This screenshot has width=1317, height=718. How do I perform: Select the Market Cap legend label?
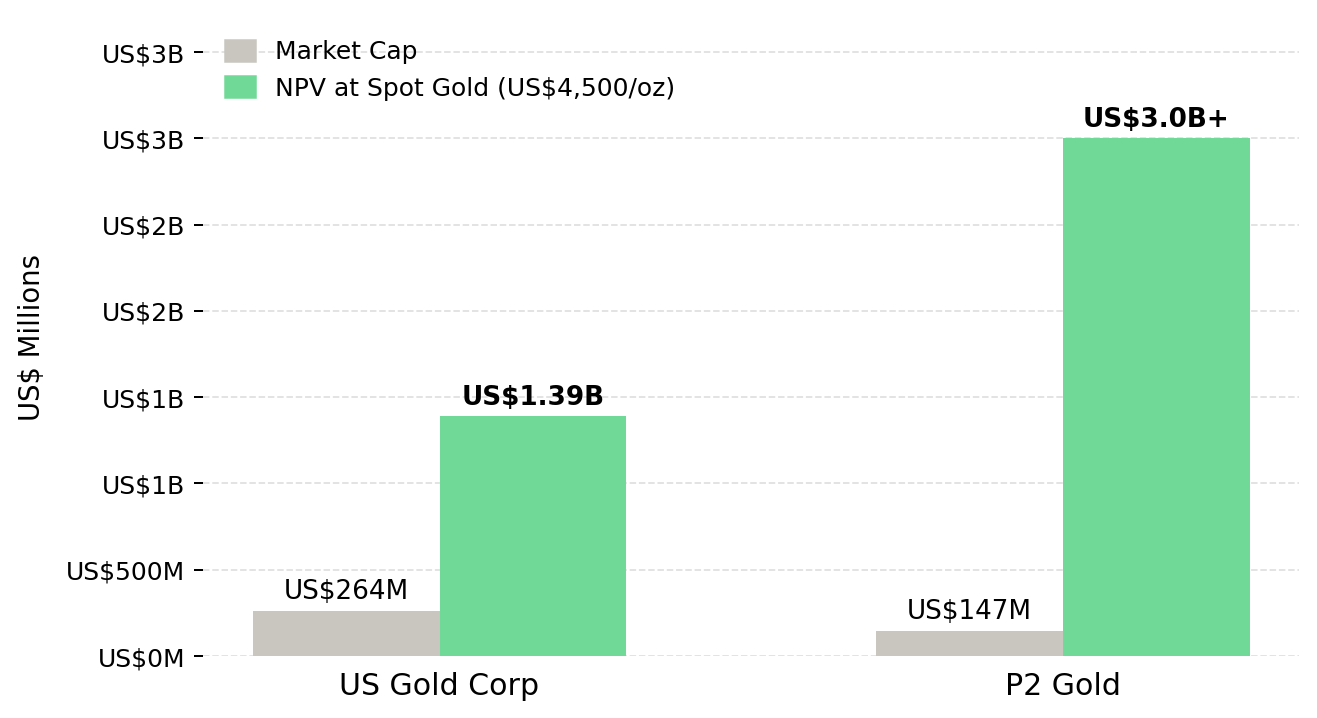click(x=346, y=51)
